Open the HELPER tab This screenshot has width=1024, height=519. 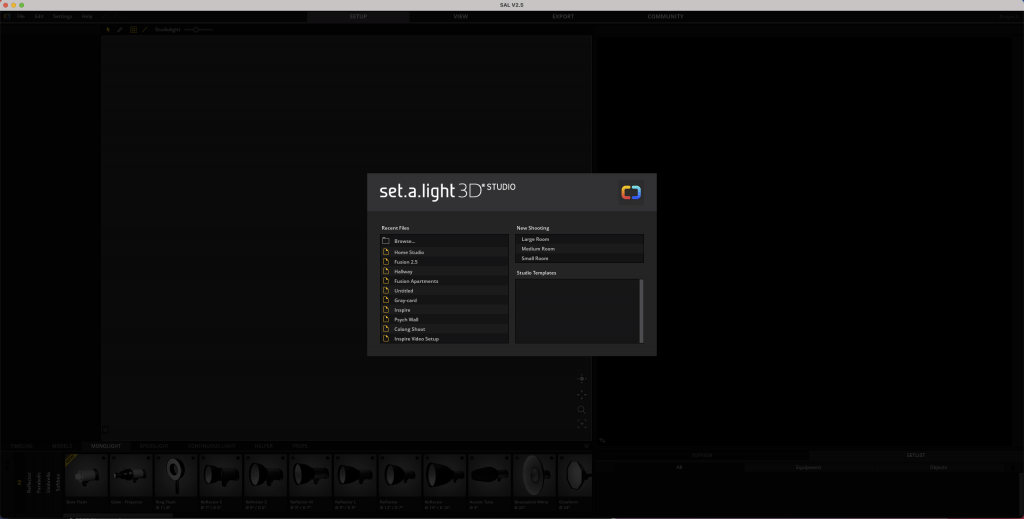264,446
